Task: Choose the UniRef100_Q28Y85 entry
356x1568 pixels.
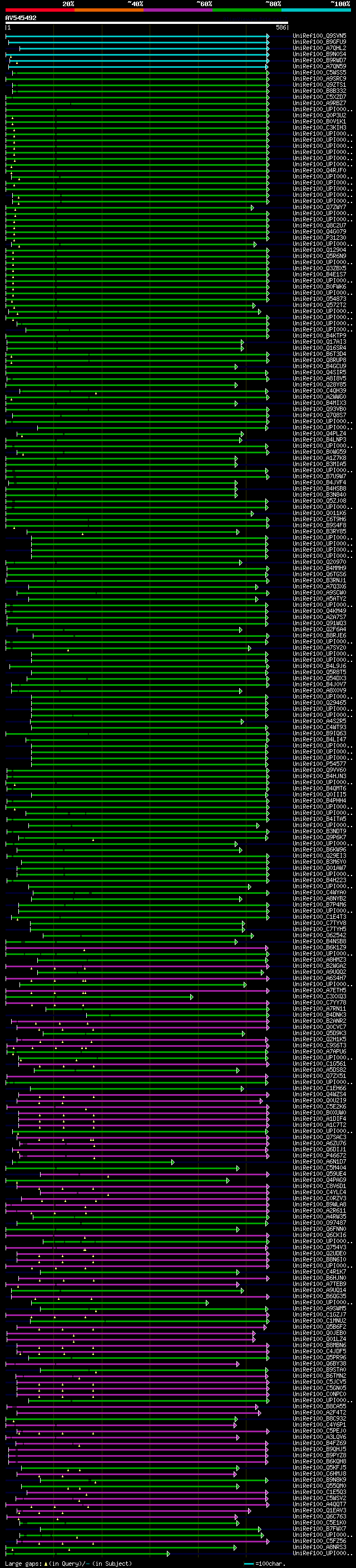Action: click(319, 384)
